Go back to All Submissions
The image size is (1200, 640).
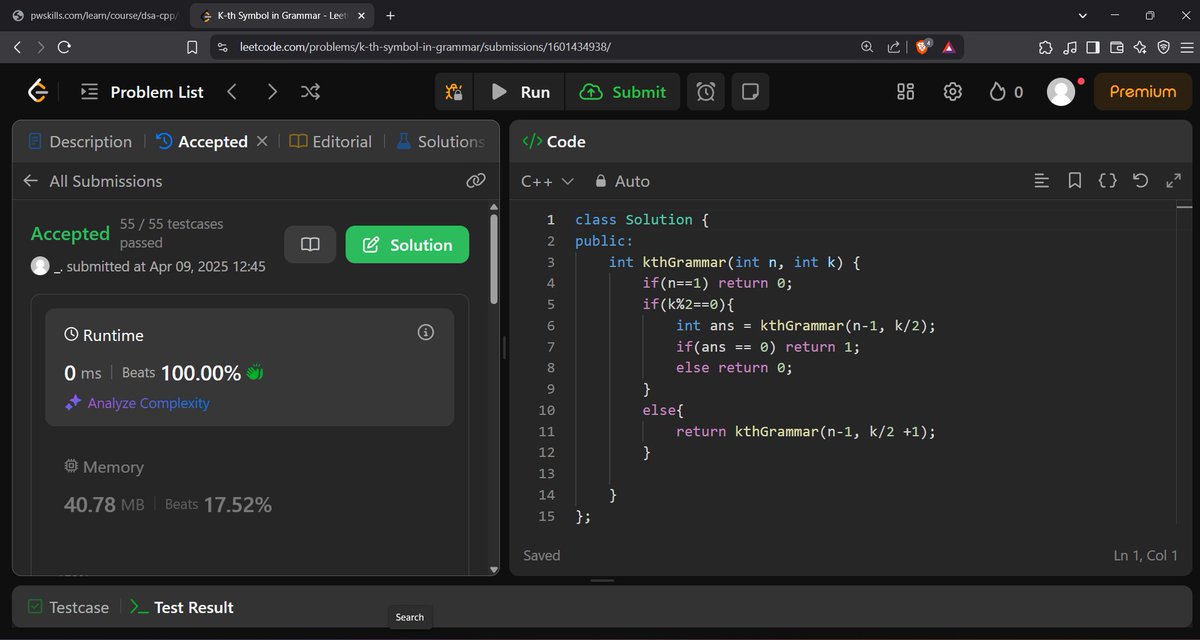[92, 181]
